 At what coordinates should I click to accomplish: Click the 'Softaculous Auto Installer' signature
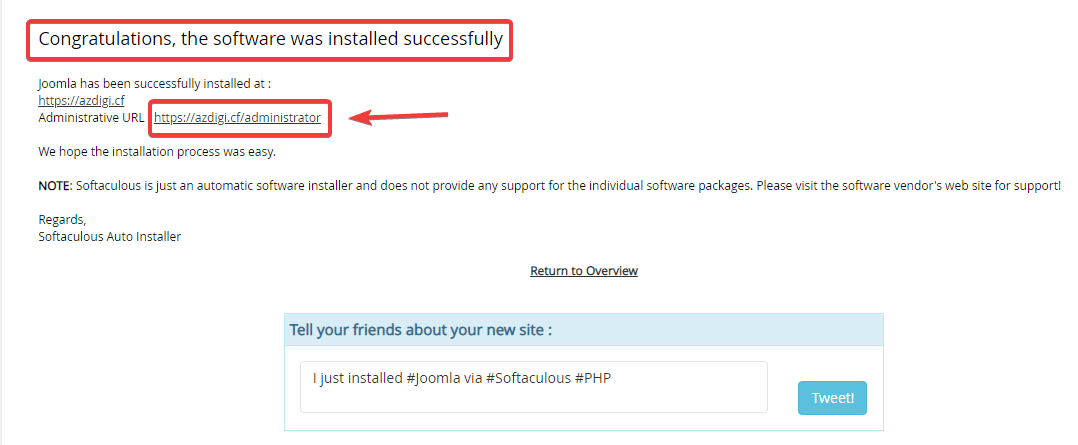click(110, 237)
